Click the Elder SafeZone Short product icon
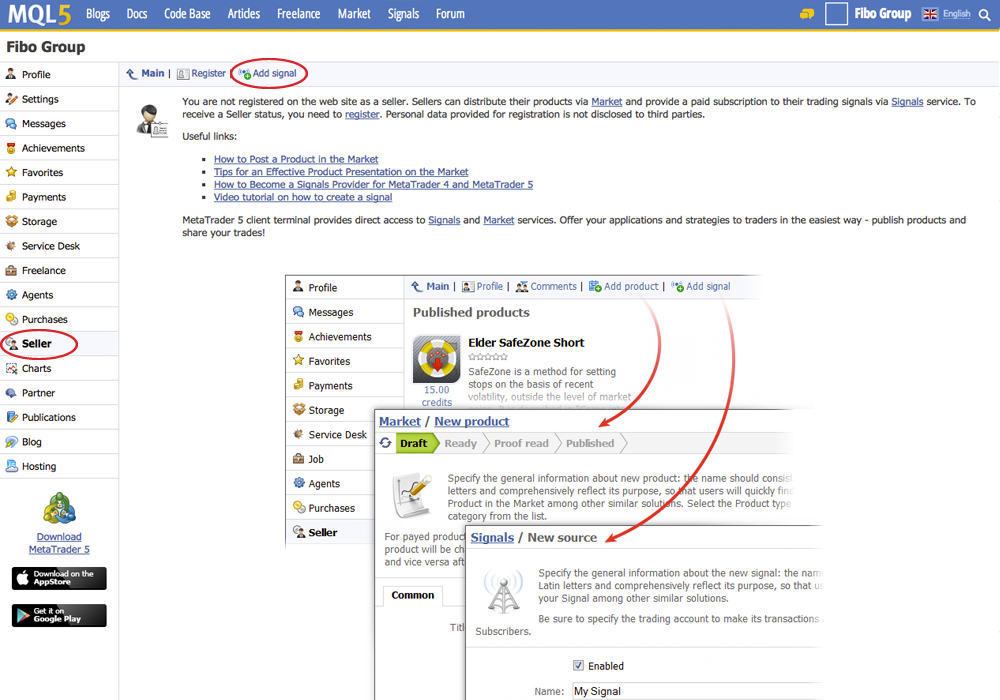 point(437,358)
